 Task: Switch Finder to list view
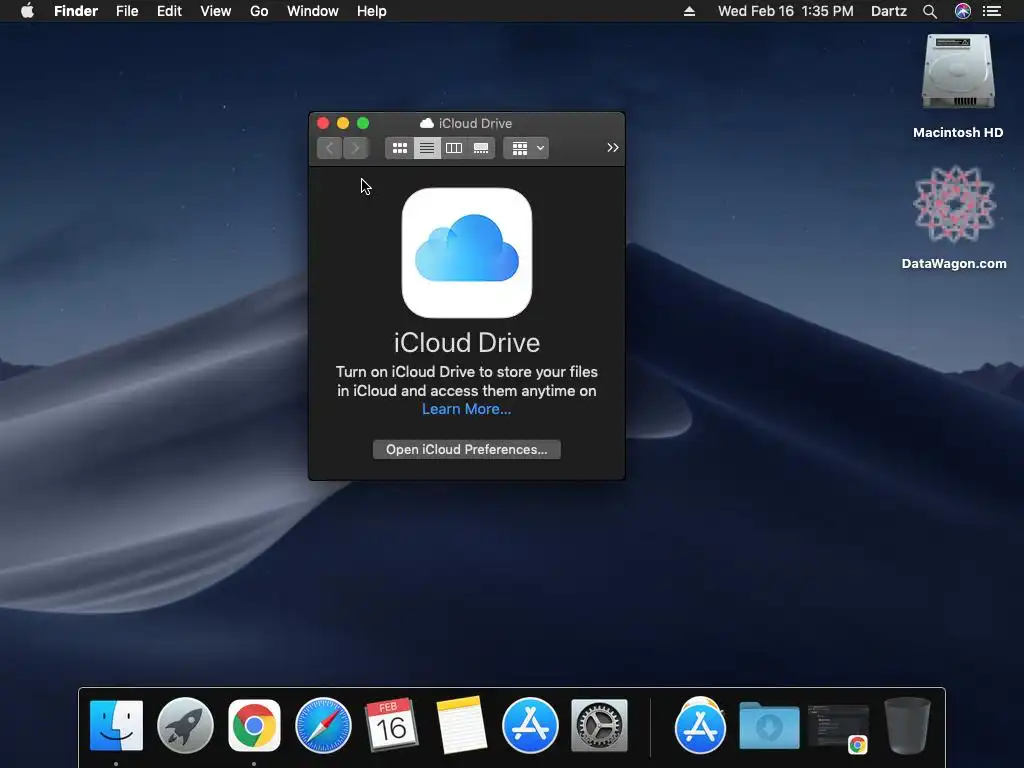426,148
